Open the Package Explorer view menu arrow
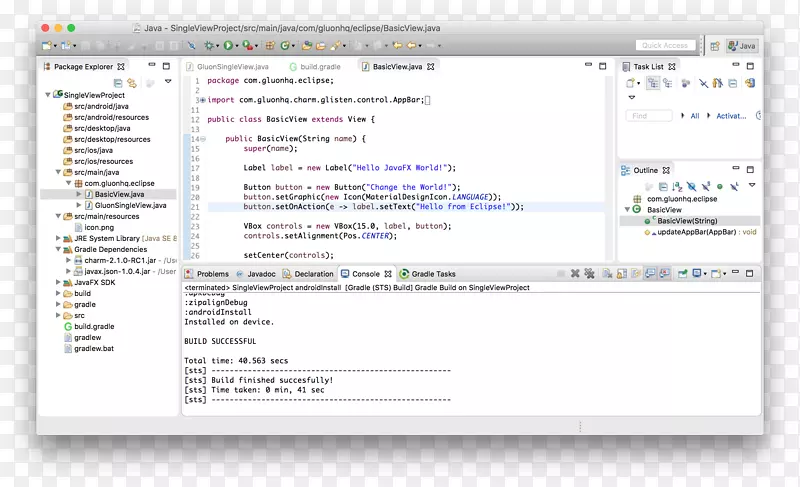 tap(167, 82)
